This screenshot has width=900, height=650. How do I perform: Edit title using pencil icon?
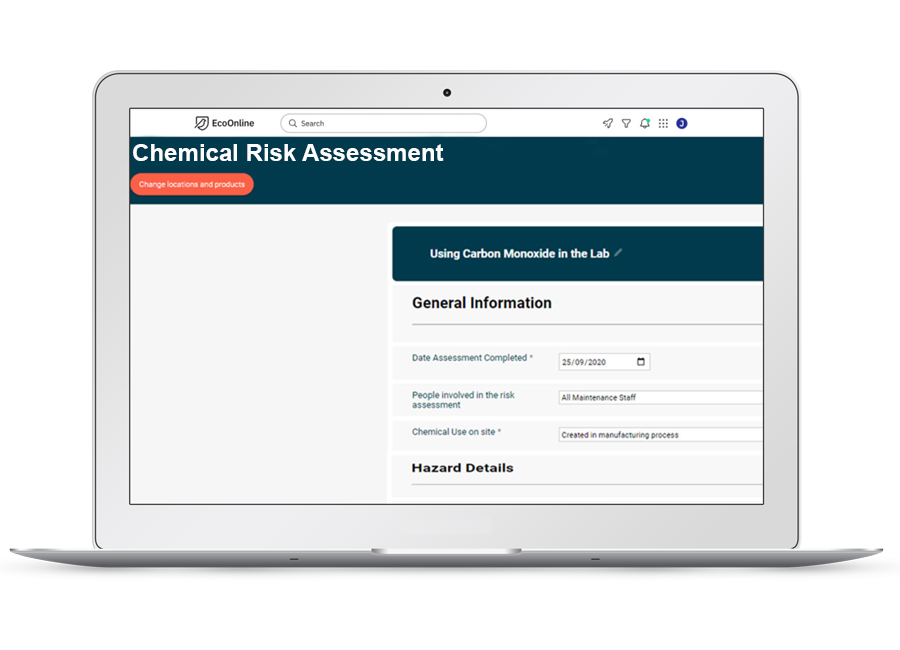618,253
